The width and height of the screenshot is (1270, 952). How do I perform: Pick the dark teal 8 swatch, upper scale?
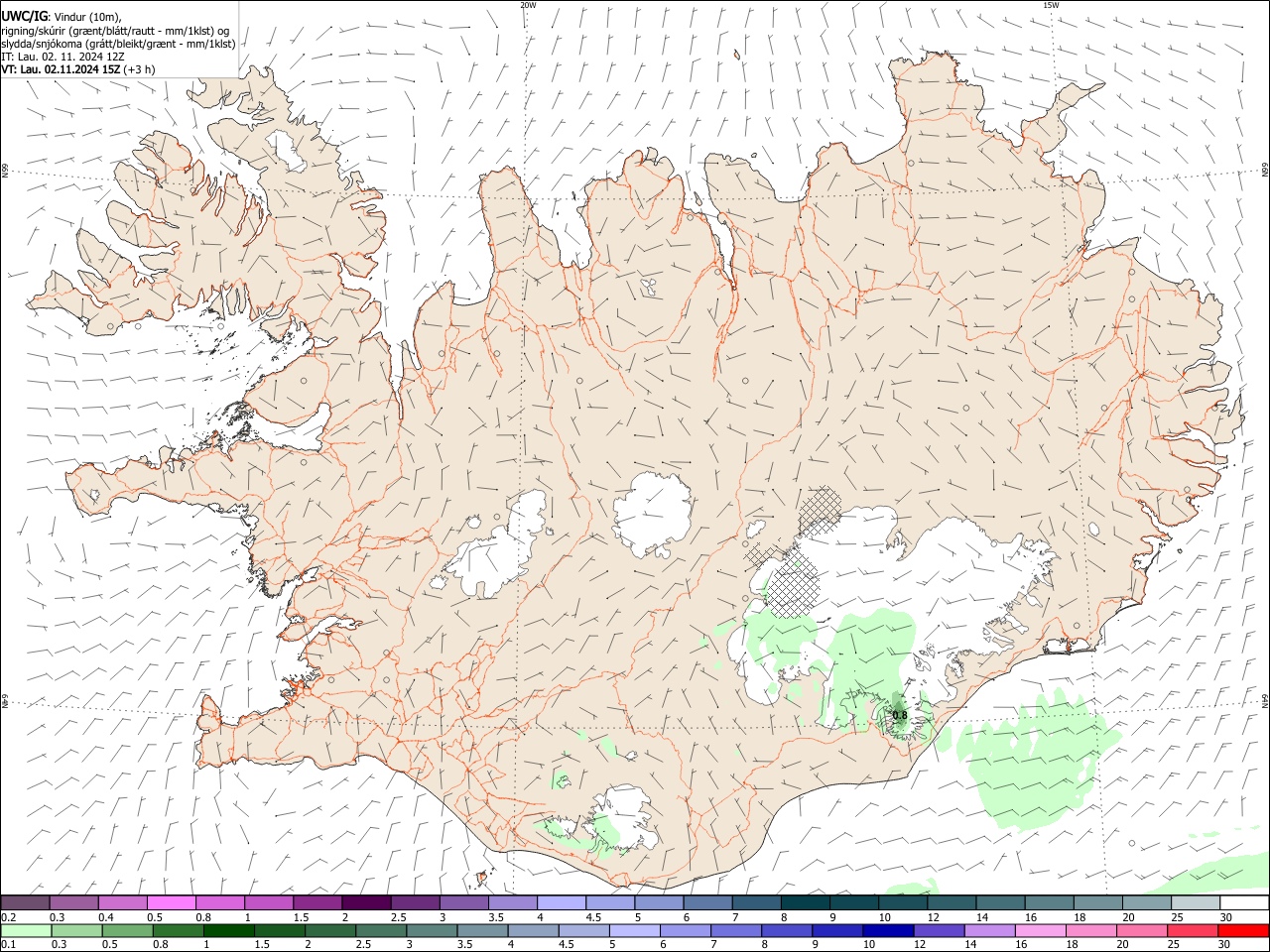[x=806, y=902]
